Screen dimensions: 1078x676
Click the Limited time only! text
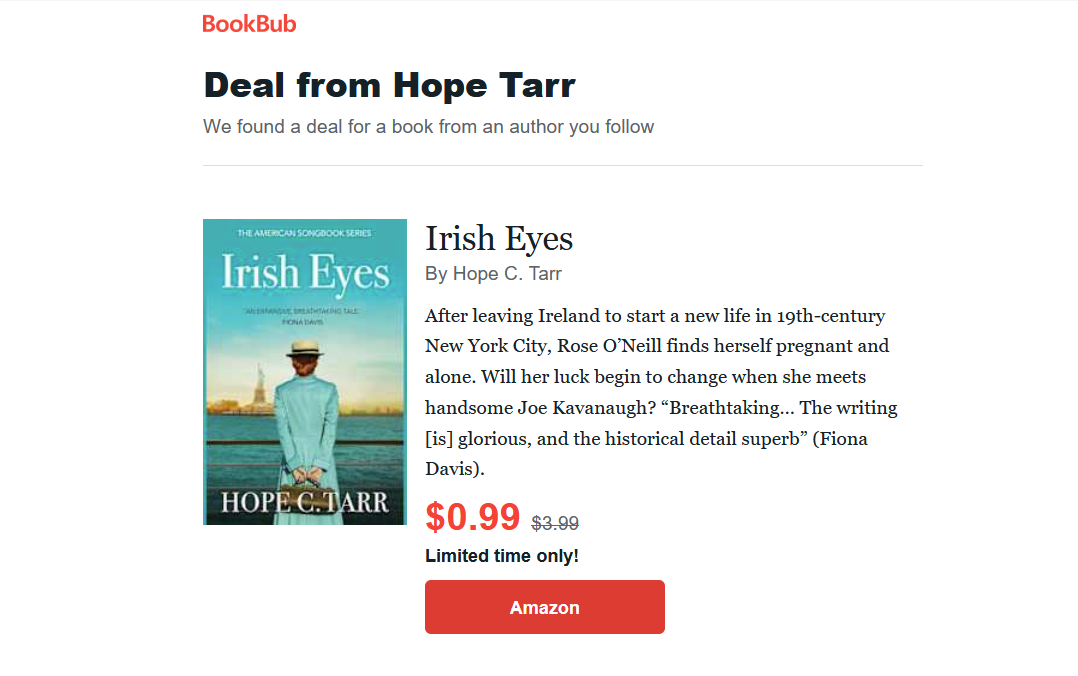point(502,556)
